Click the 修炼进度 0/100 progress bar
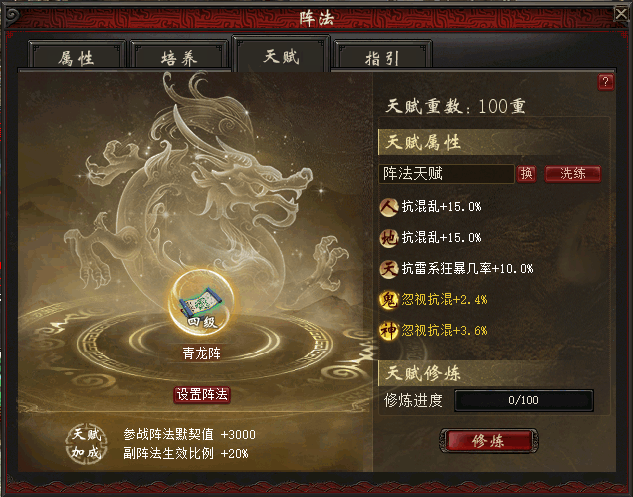 pos(524,400)
